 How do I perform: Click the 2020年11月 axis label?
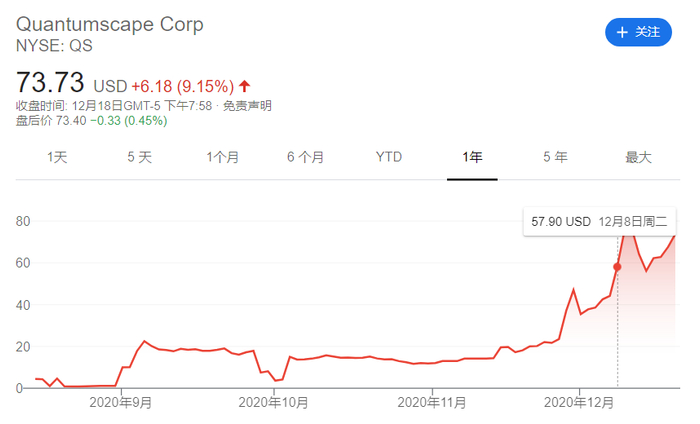[432, 402]
